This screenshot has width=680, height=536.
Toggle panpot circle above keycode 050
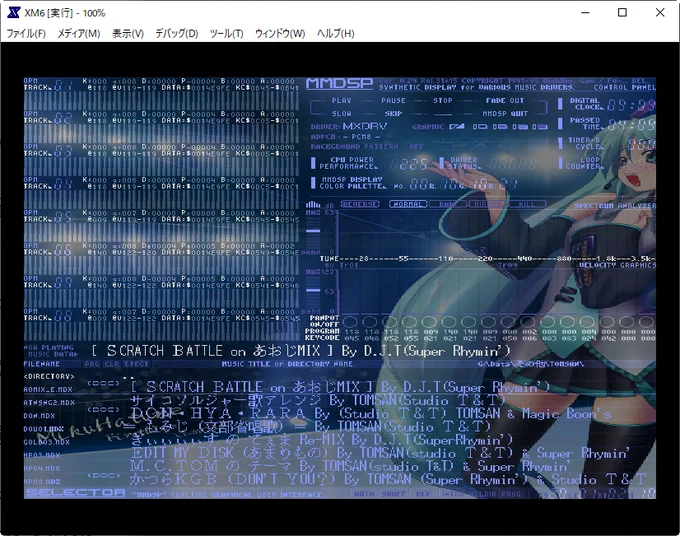[509, 322]
